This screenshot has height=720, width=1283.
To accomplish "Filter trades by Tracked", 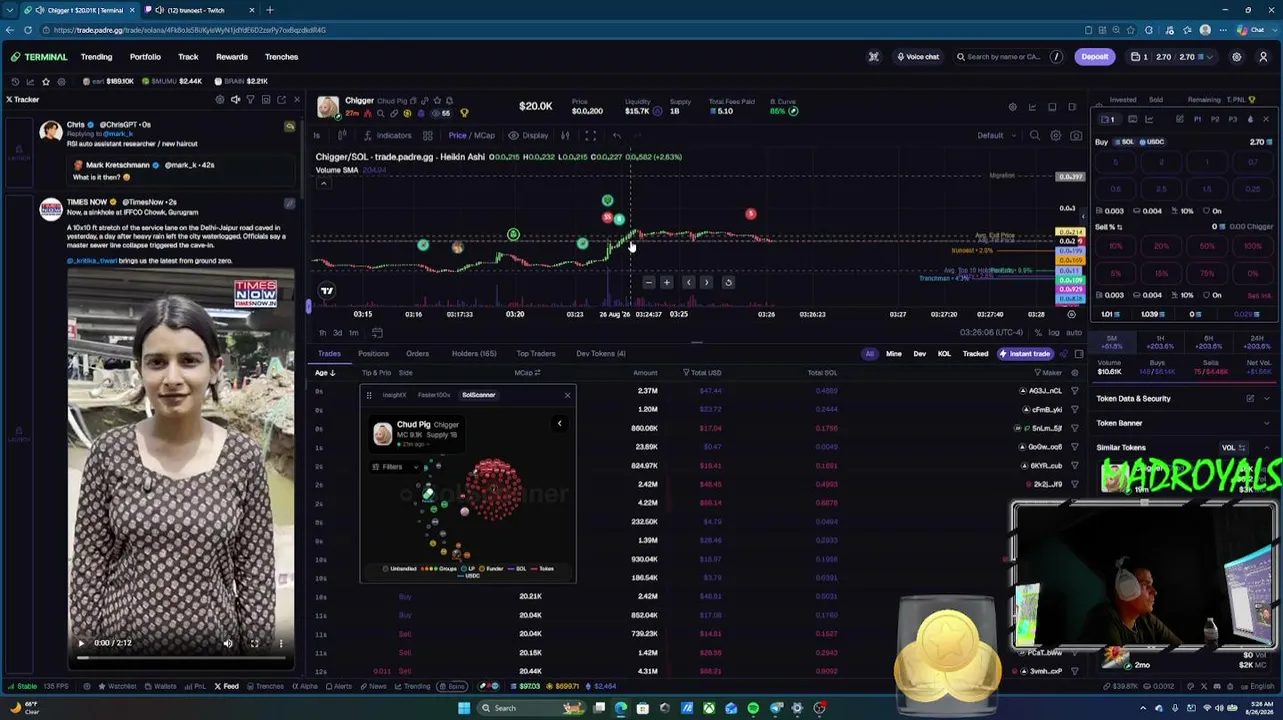I will coord(975,353).
